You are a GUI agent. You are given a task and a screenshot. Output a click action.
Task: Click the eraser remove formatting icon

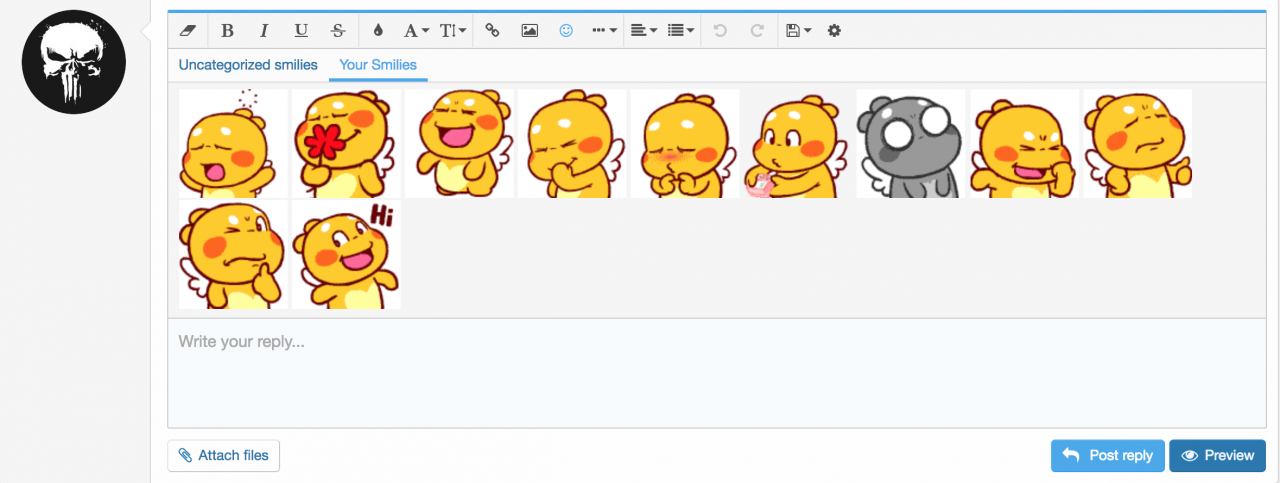[x=187, y=31]
